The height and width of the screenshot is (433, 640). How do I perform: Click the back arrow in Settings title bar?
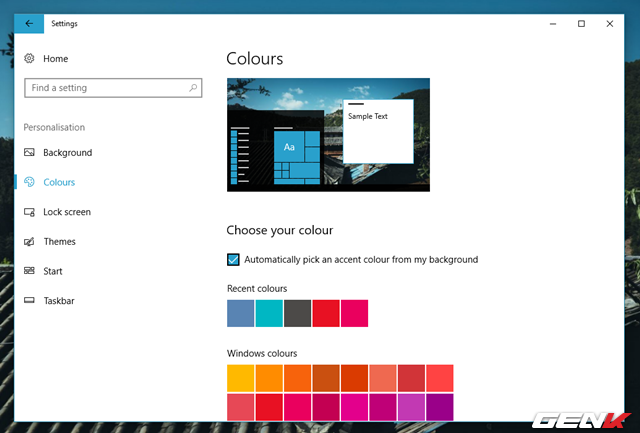coord(29,24)
